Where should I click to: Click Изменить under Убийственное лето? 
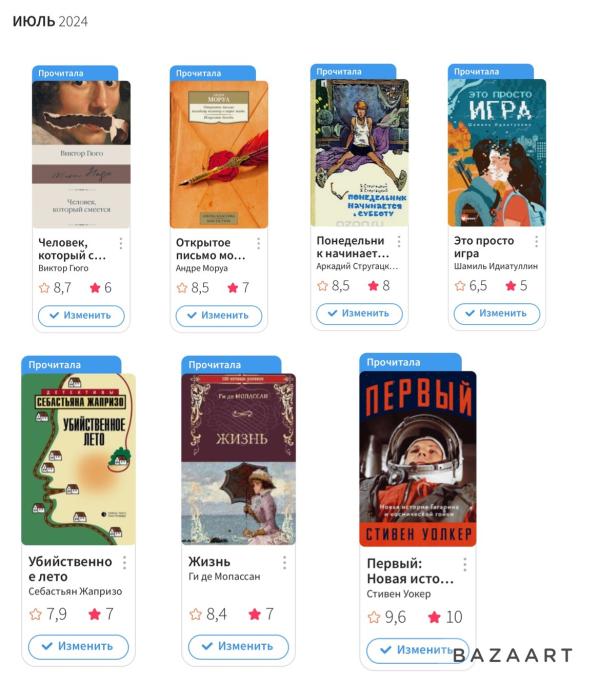click(x=78, y=646)
